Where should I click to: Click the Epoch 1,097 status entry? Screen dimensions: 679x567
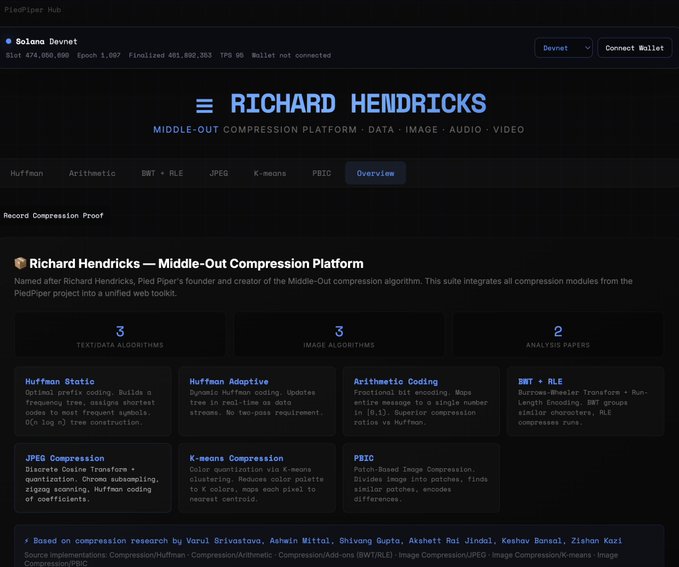point(99,55)
